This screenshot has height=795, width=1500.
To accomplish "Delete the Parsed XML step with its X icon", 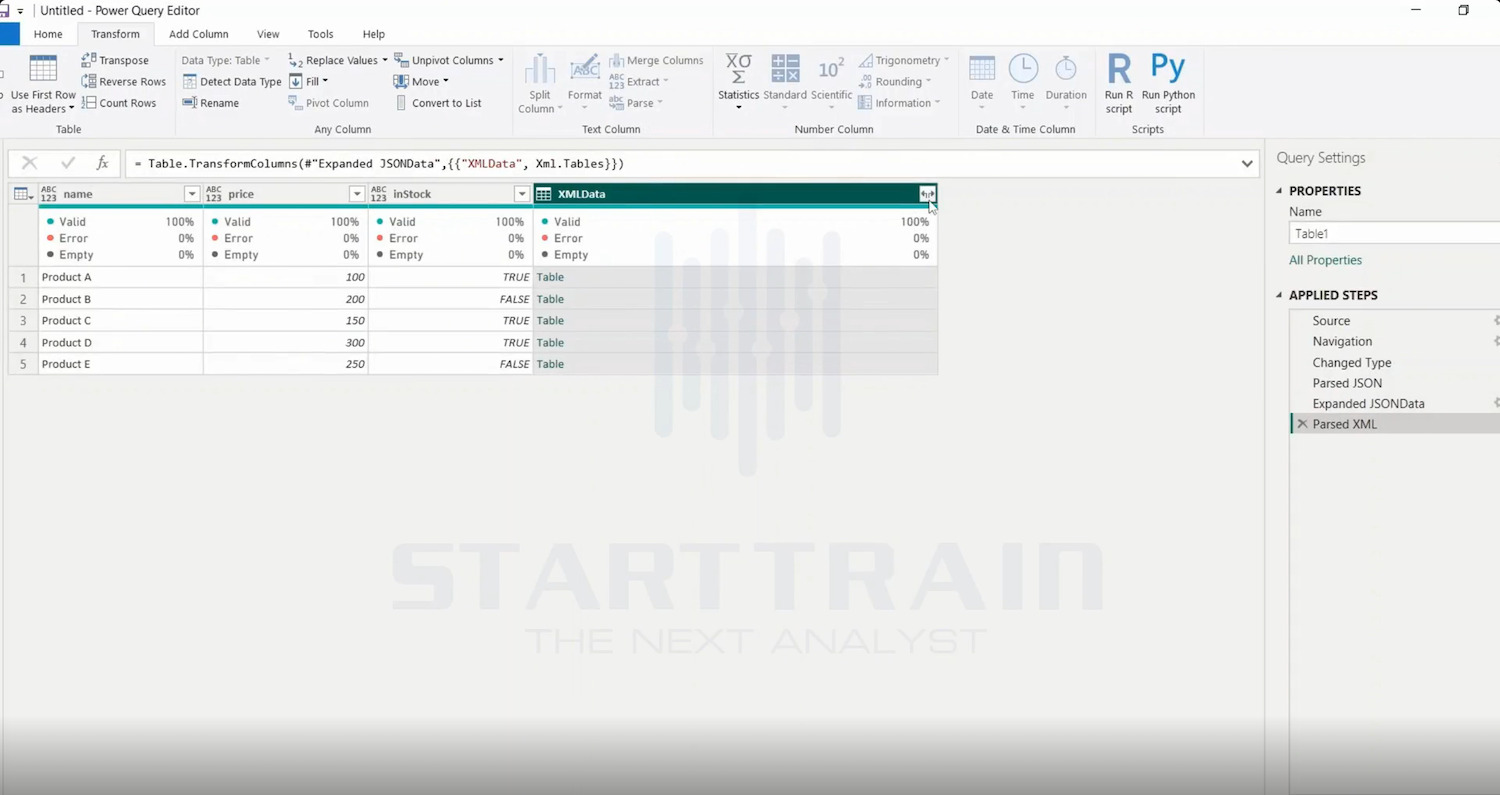I will point(1302,424).
